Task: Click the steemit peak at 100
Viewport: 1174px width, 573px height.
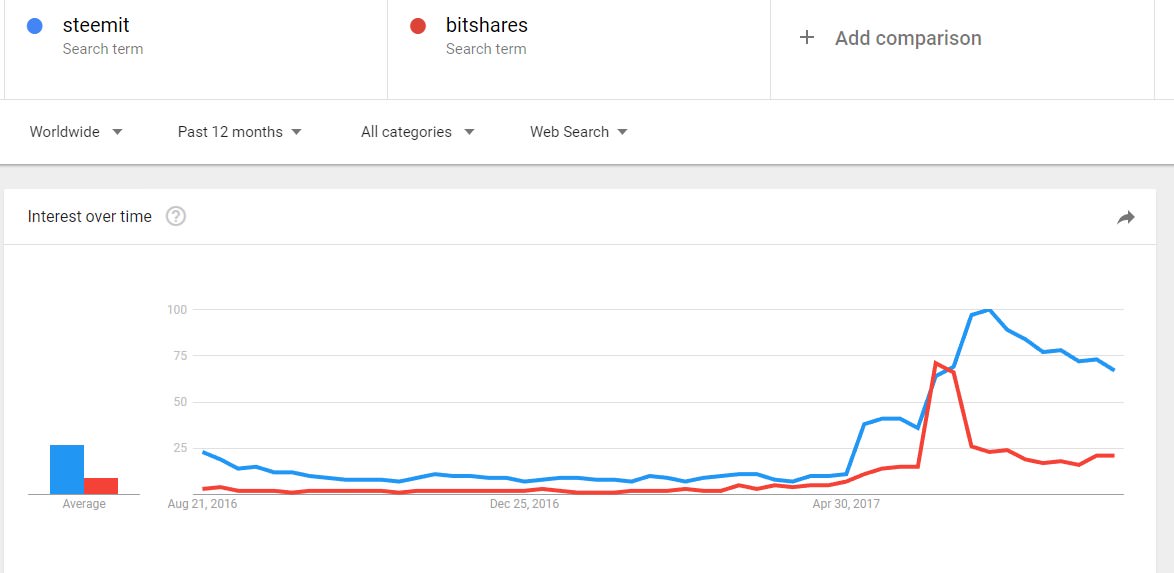Action: point(988,309)
